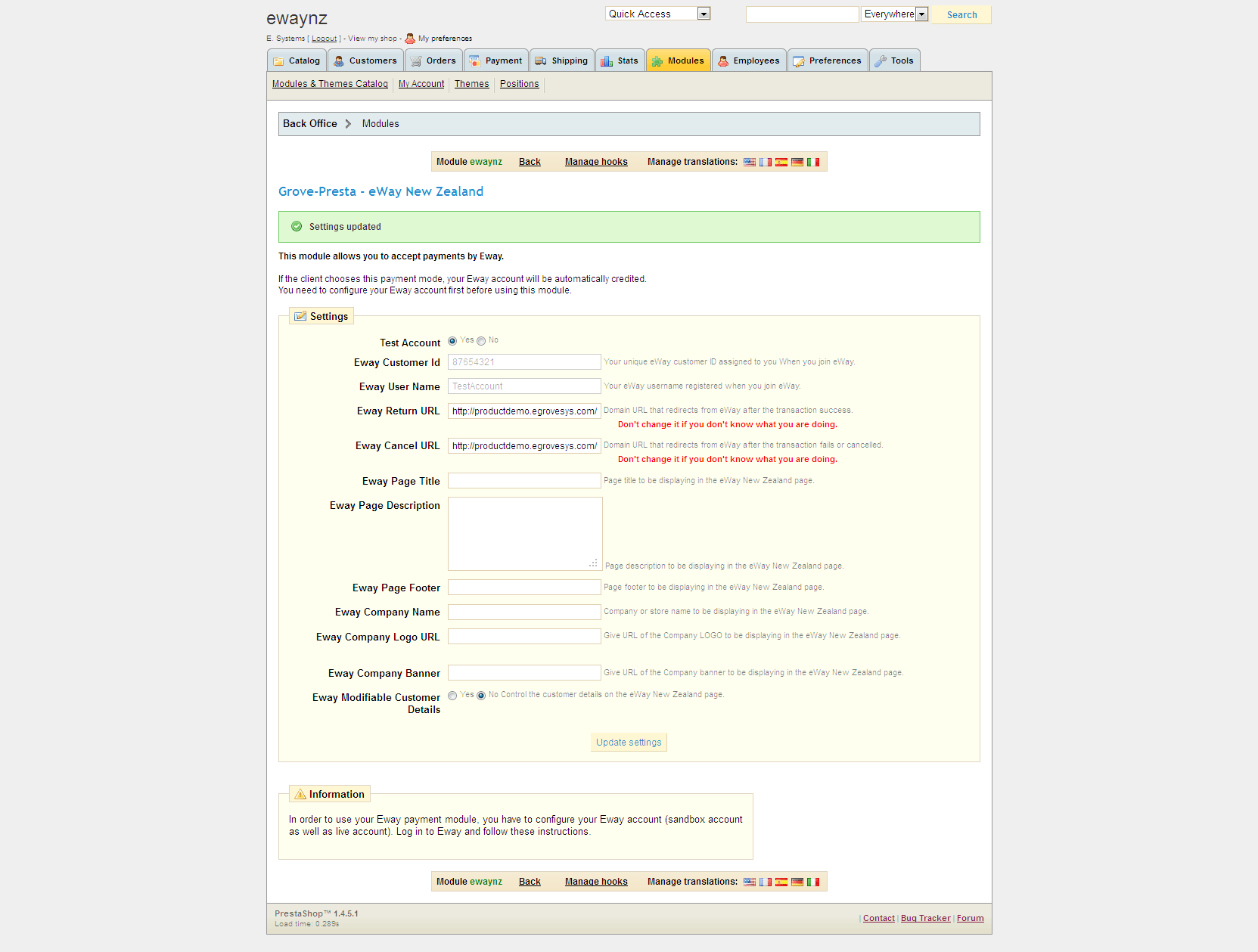Open the Catalog tab
This screenshot has width=1258, height=952.
(x=297, y=60)
